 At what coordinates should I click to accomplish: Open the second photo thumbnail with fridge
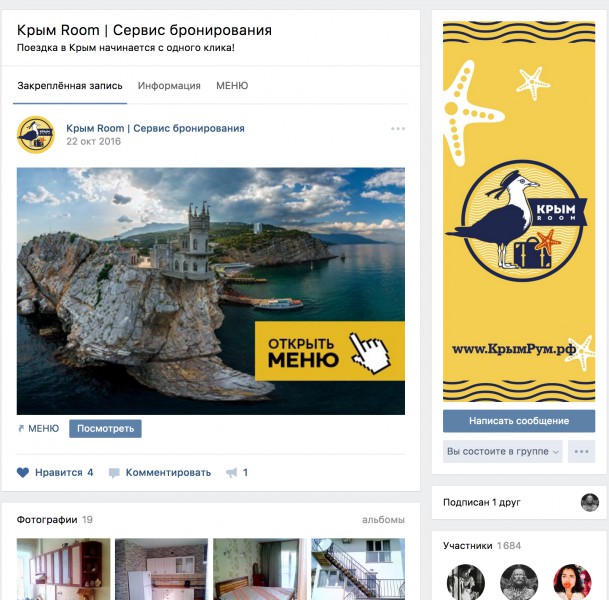point(161,569)
